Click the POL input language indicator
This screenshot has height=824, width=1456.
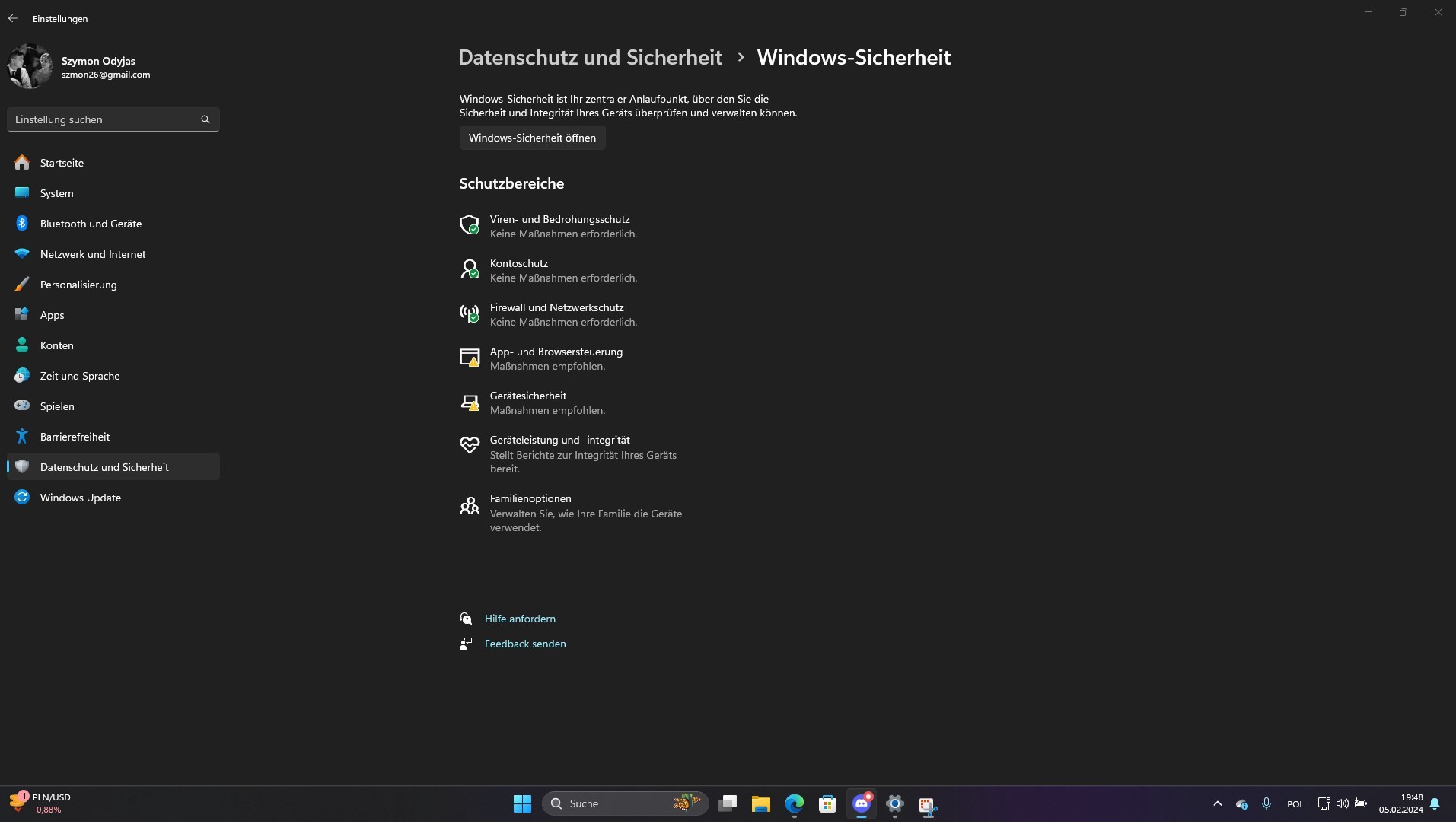click(x=1295, y=804)
